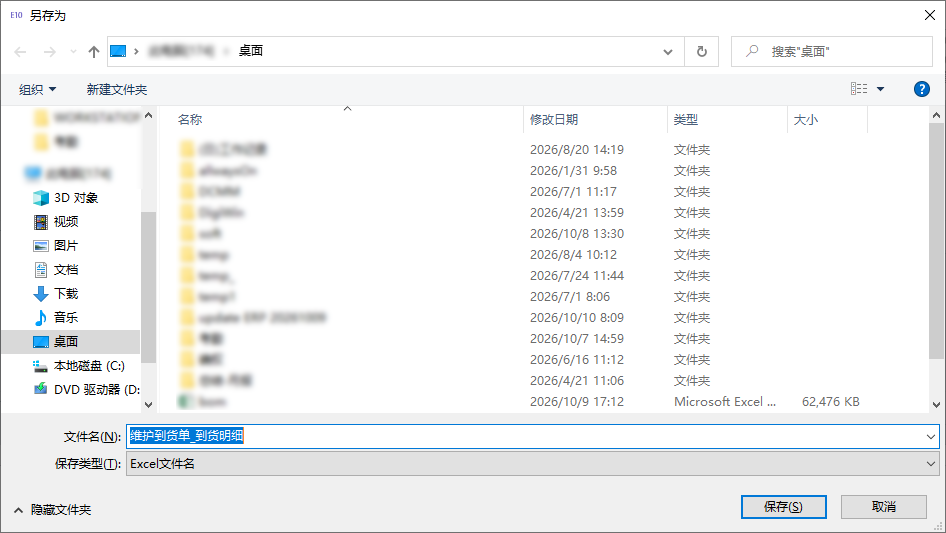Click navigation pane scrollbar up arrow
This screenshot has height=533, width=946.
click(x=148, y=115)
